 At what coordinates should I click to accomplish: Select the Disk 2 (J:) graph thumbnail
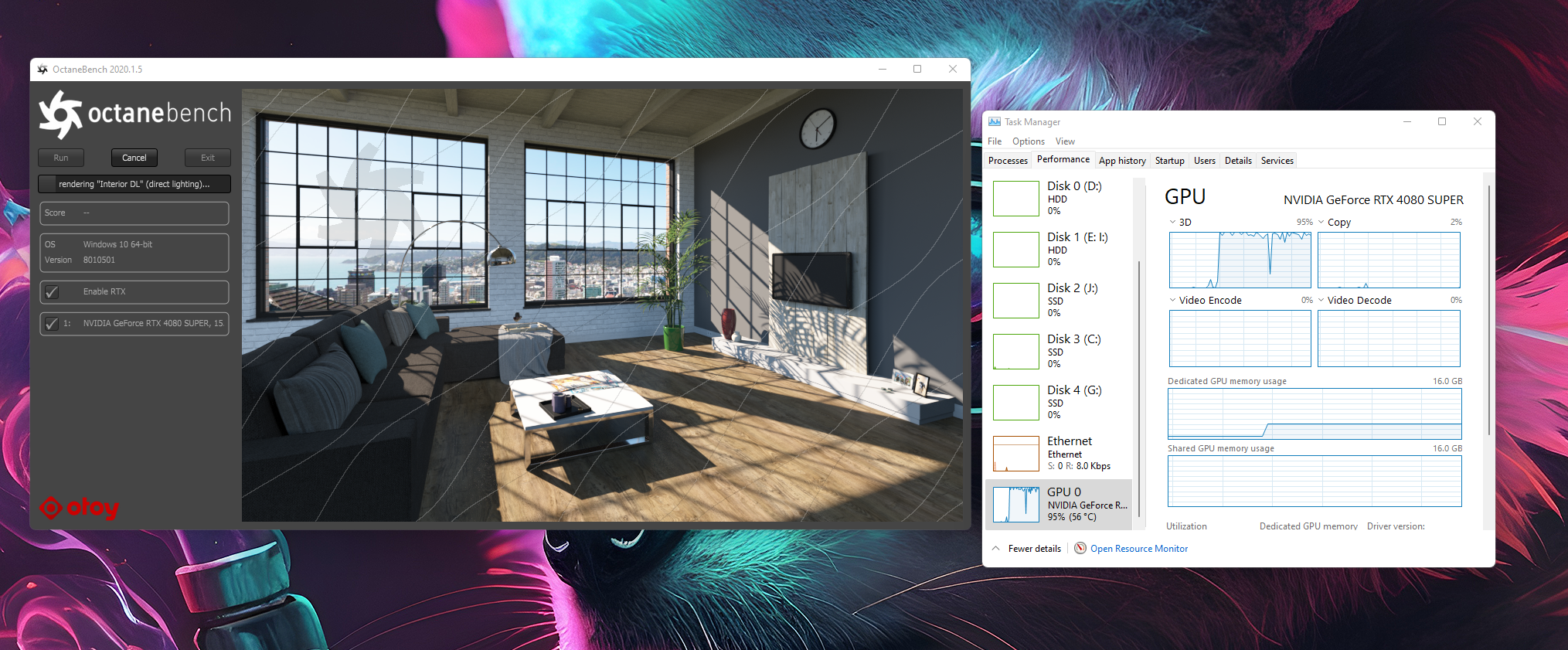(1015, 301)
